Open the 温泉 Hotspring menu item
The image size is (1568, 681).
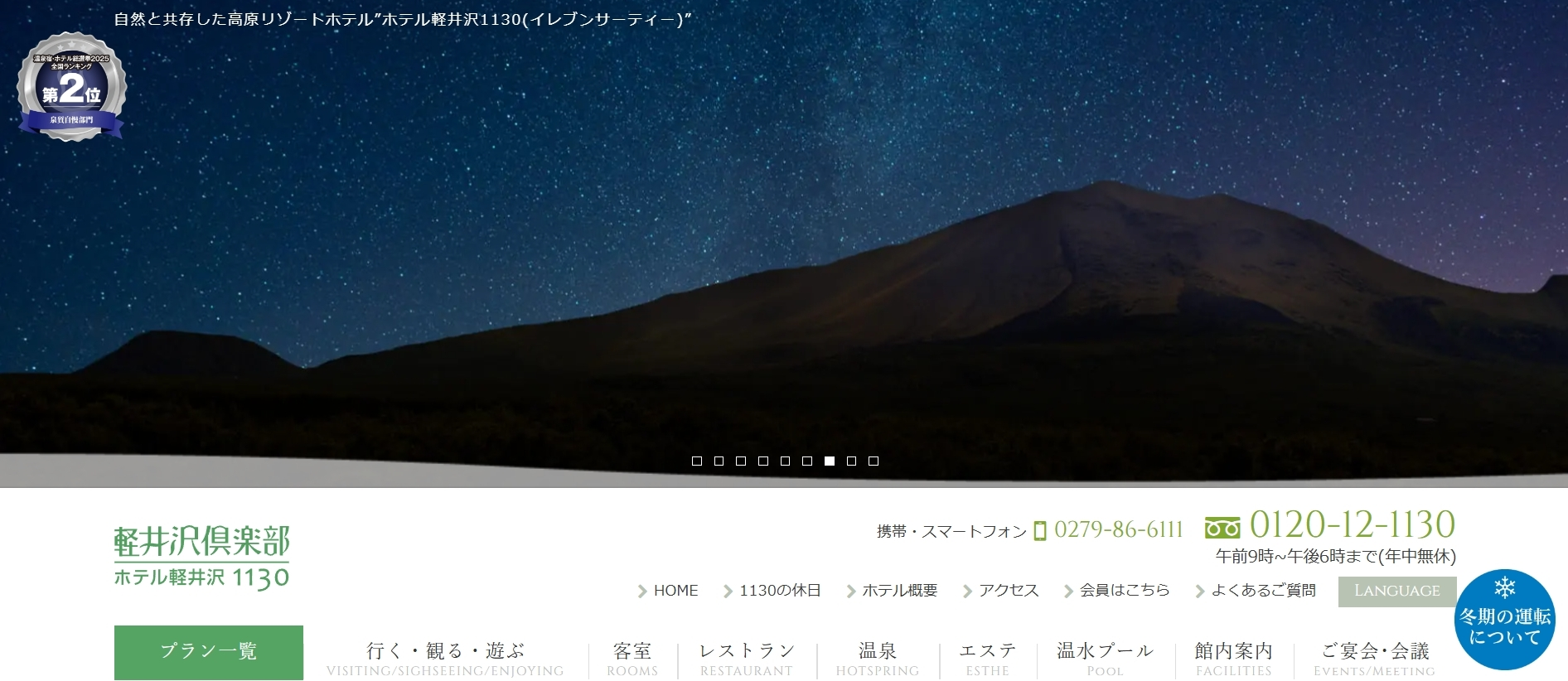click(878, 659)
